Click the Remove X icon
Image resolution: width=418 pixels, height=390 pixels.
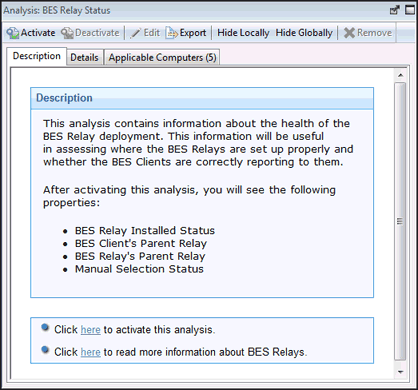point(349,33)
